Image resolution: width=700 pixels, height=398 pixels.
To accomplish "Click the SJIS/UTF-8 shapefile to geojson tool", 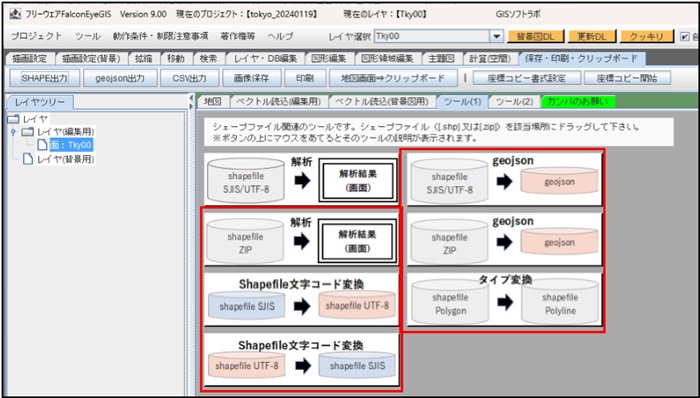I will pyautogui.click(x=504, y=179).
